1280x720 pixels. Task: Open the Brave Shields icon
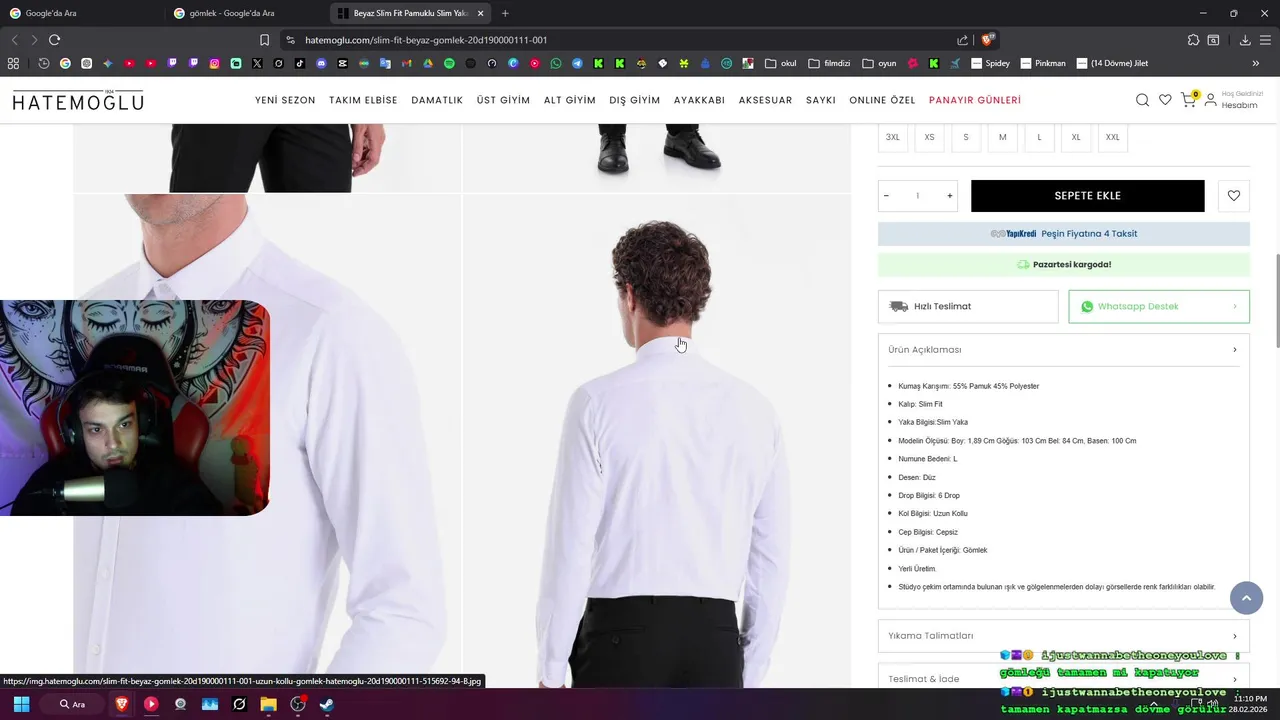(x=988, y=40)
